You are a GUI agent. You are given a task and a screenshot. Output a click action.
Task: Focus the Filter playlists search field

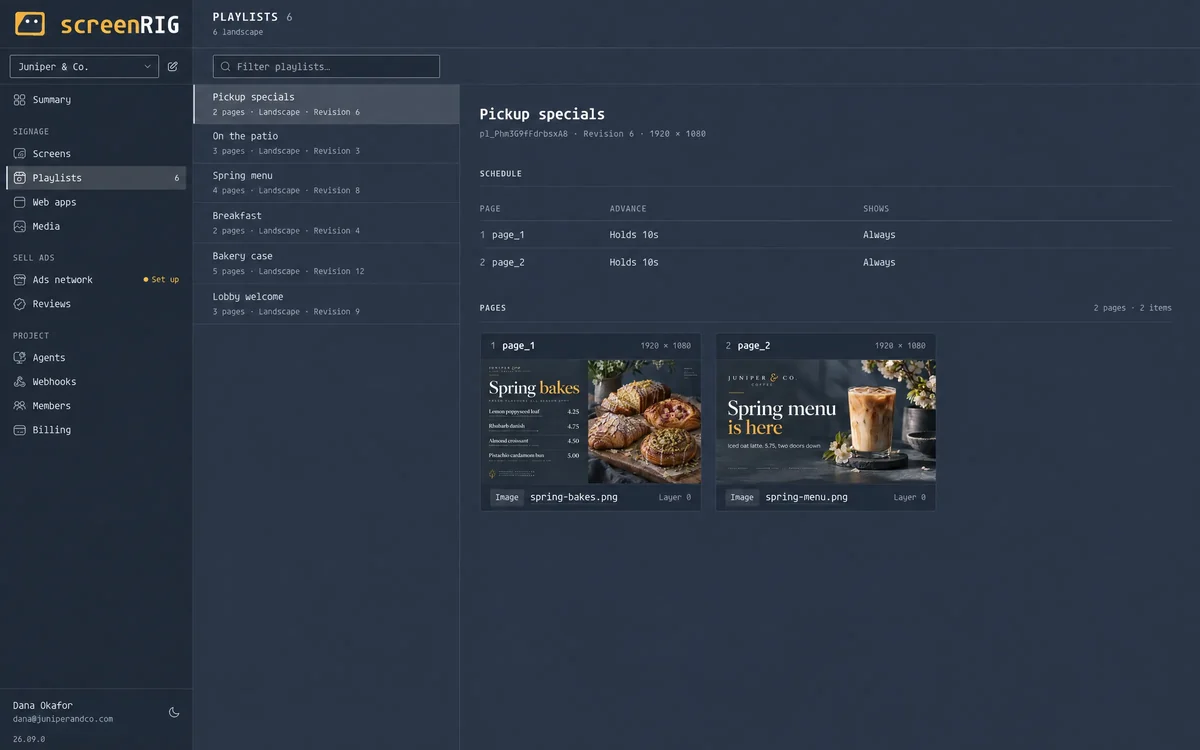[326, 67]
